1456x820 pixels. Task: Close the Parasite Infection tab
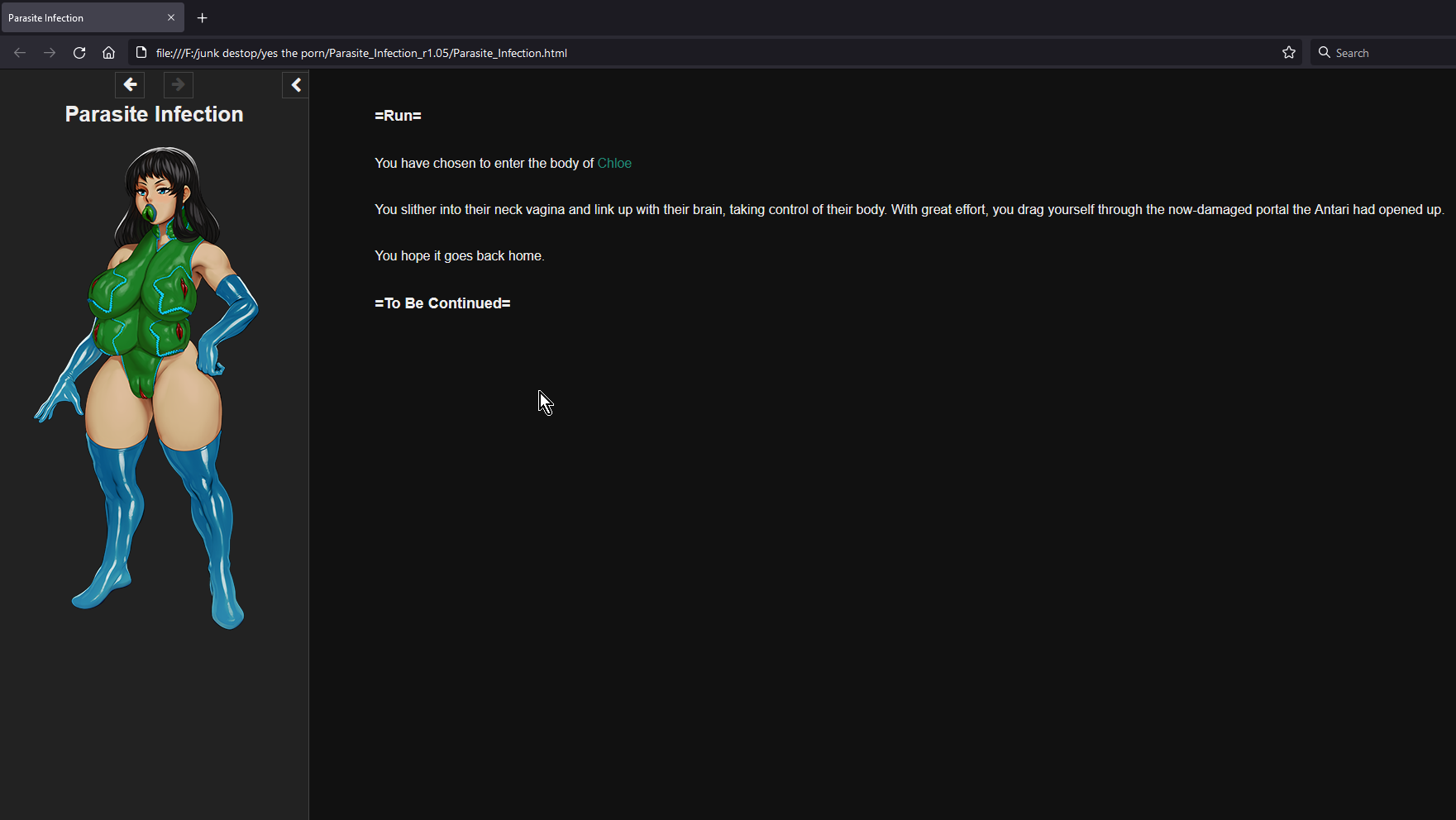(x=171, y=17)
